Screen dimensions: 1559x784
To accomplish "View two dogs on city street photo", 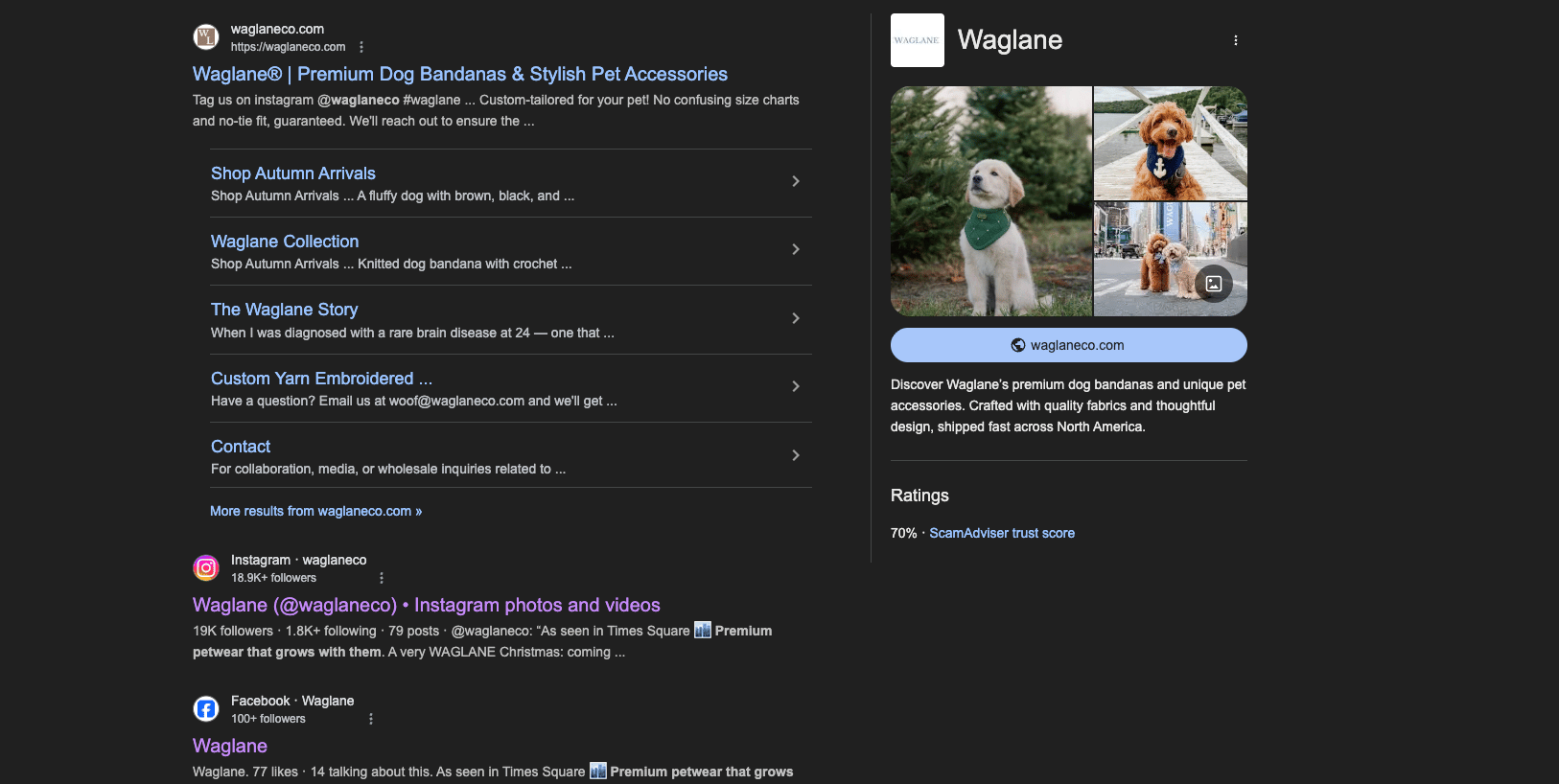I will click(x=1171, y=259).
